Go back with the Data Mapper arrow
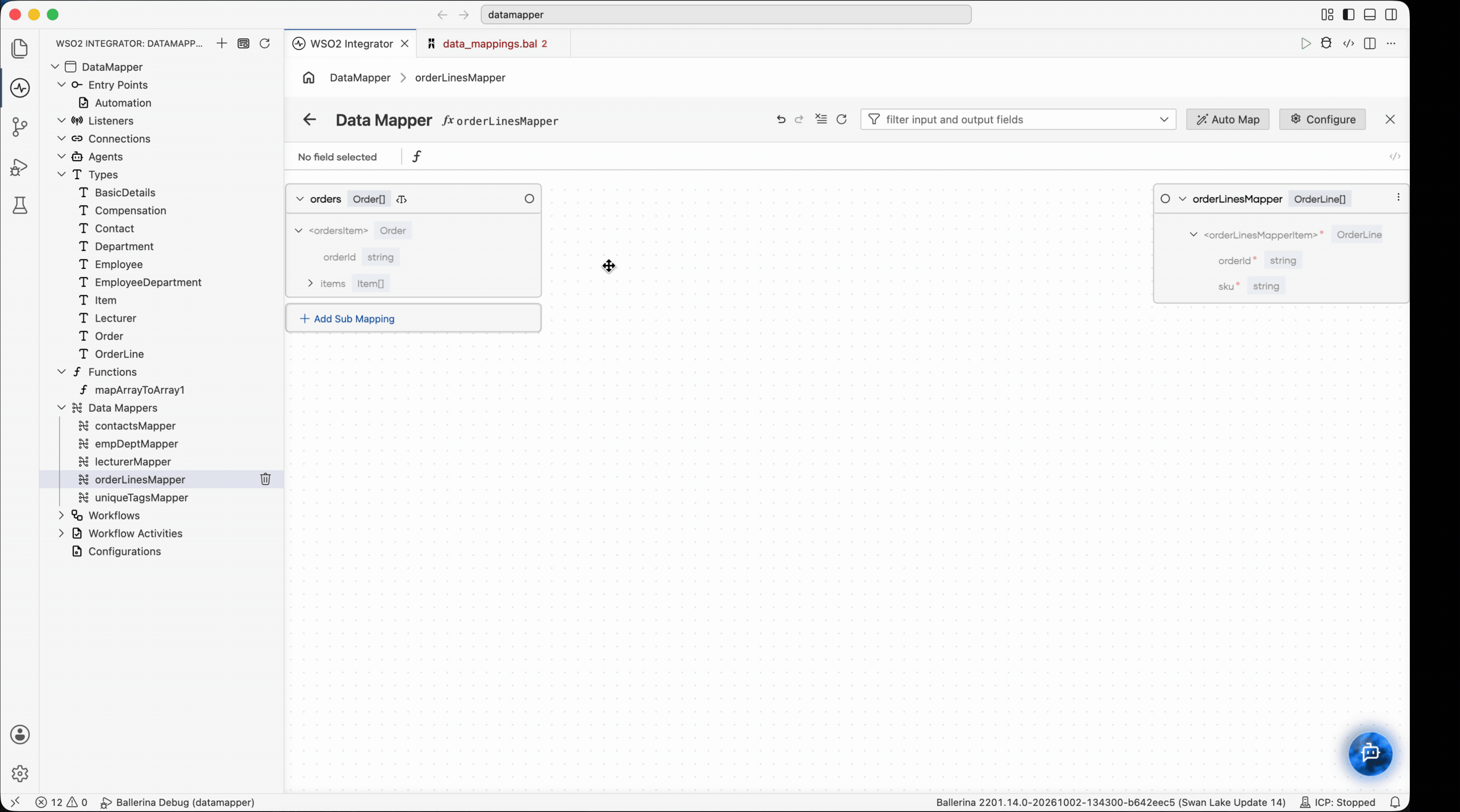1460x812 pixels. coord(309,120)
